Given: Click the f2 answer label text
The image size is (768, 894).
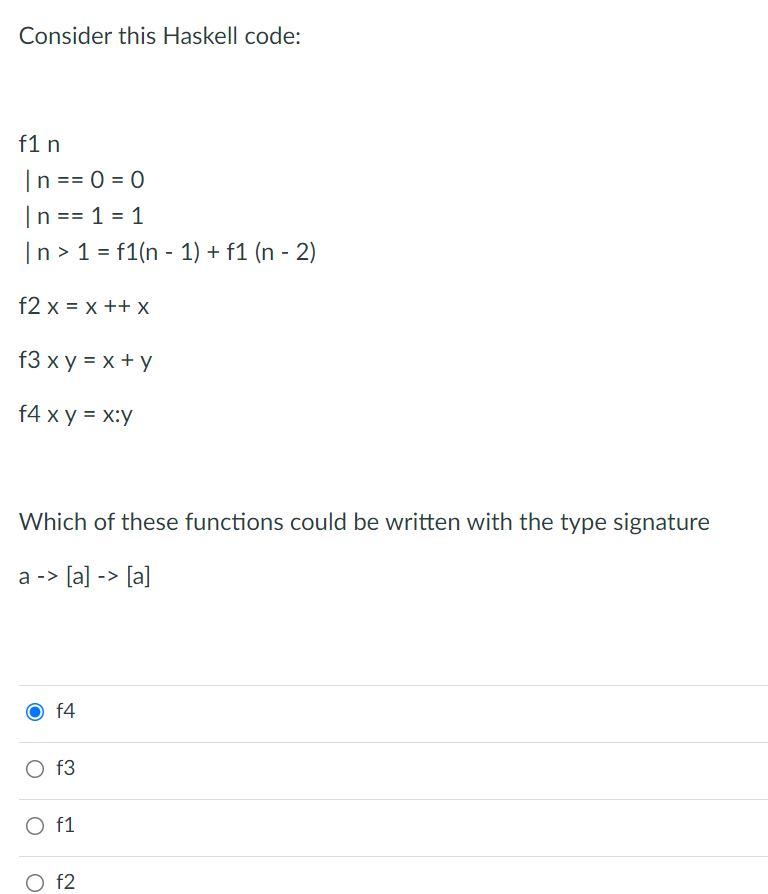Looking at the screenshot, I should (66, 882).
